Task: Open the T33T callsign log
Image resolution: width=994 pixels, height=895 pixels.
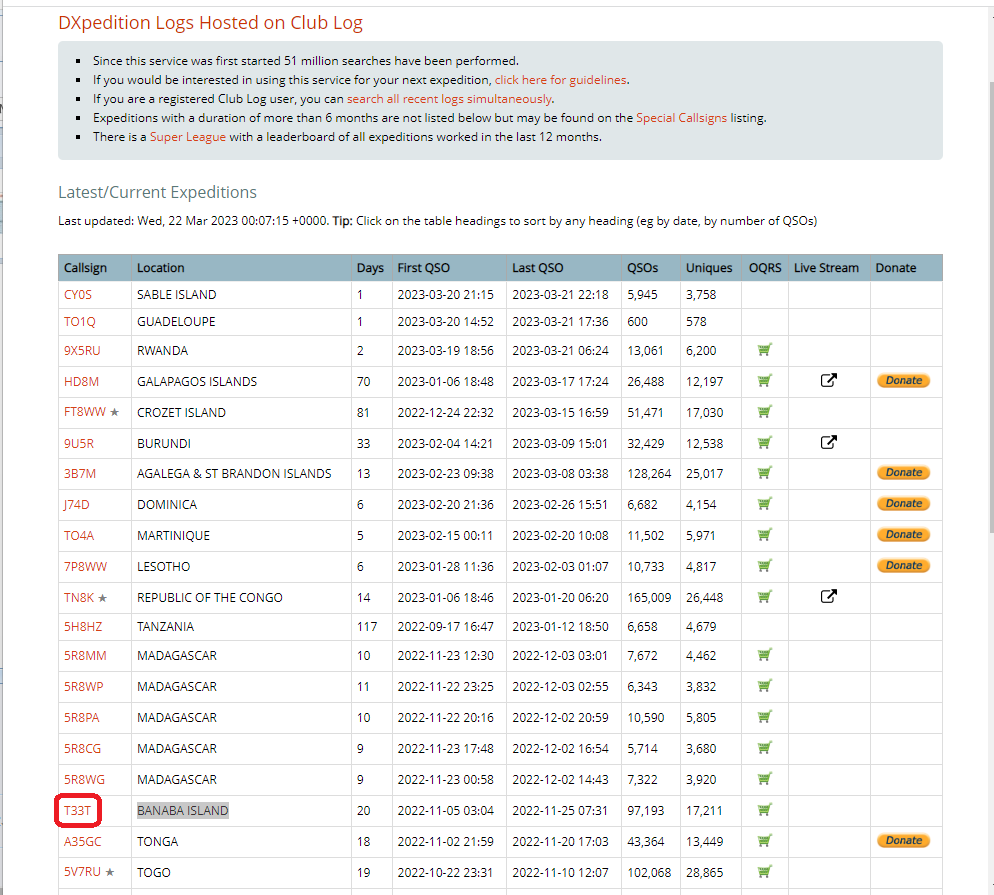Action: (77, 811)
